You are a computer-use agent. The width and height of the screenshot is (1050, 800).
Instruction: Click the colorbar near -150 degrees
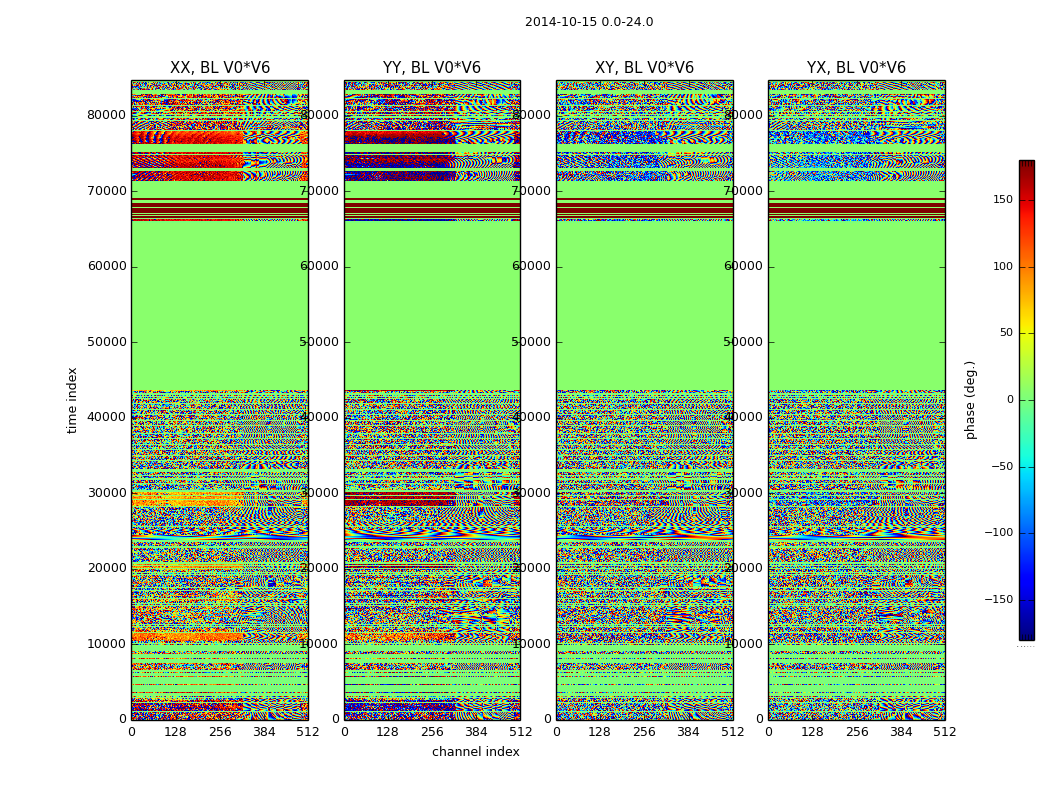(1027, 599)
